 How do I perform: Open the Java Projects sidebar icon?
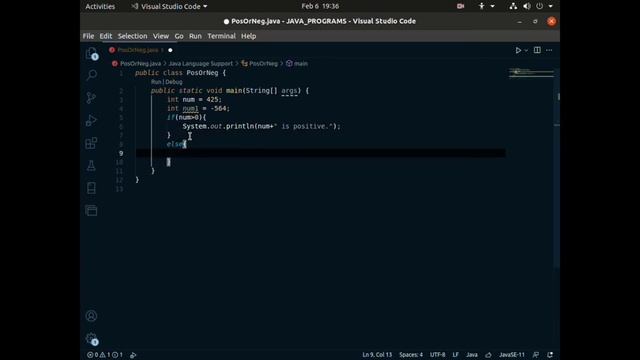pos(91,188)
